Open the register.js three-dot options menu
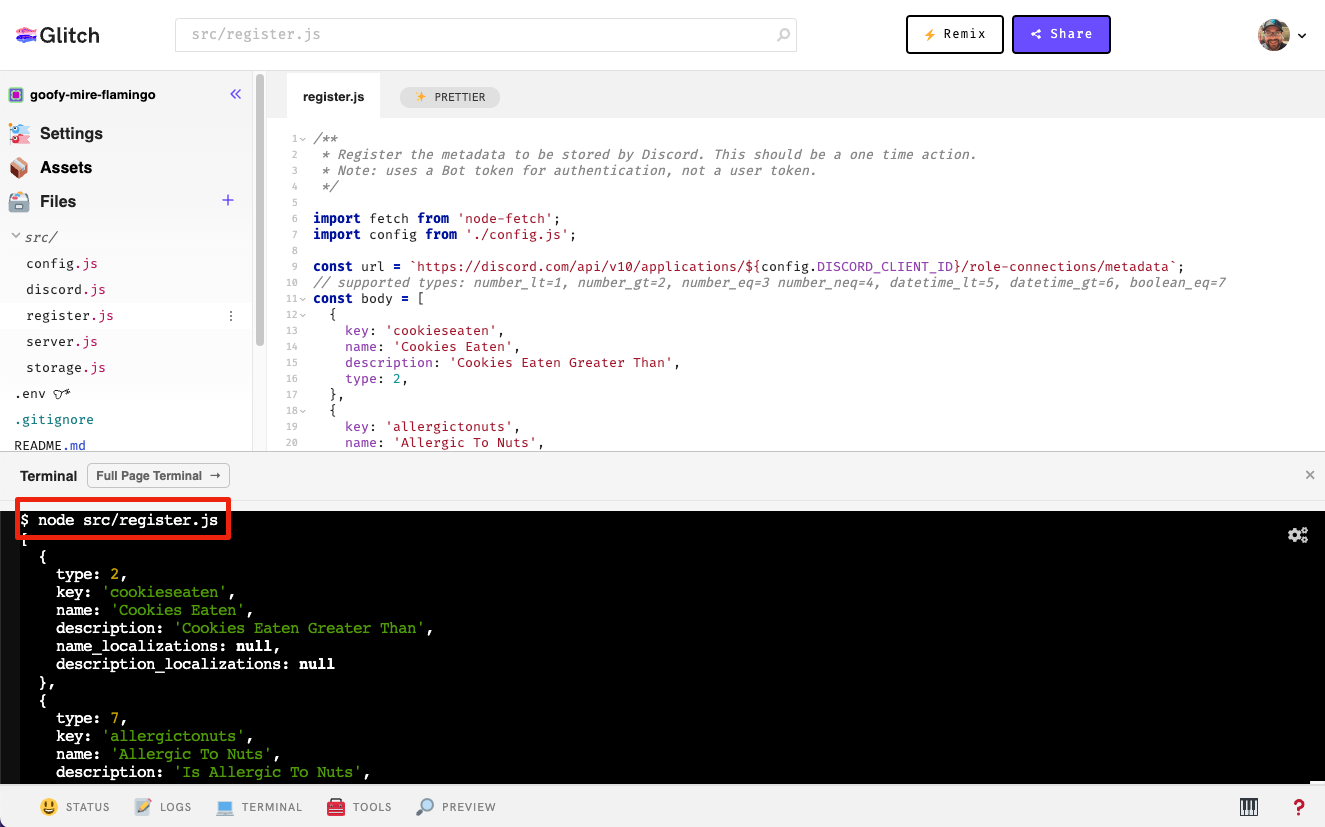The height and width of the screenshot is (827, 1325). click(231, 315)
